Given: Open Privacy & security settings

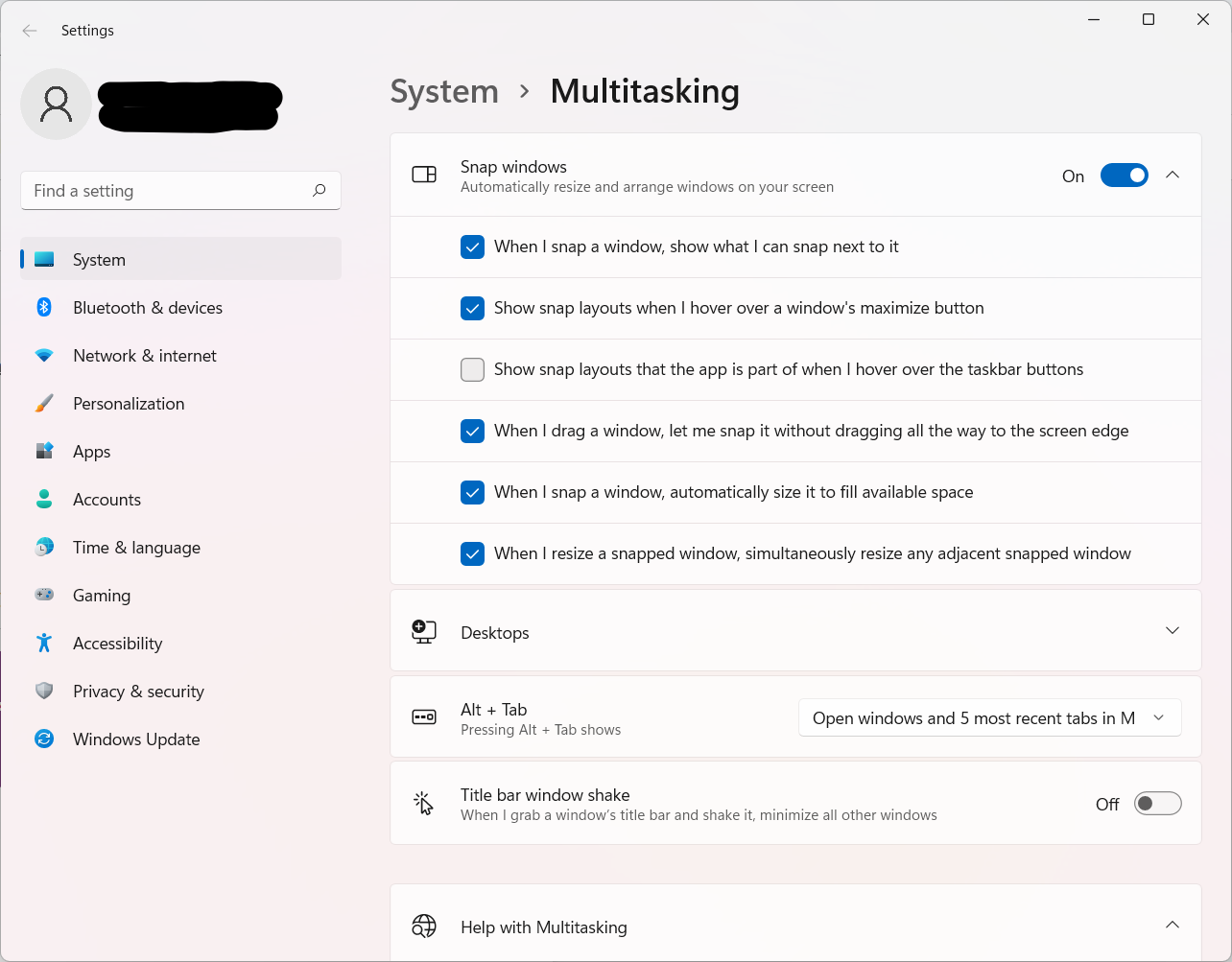Looking at the screenshot, I should pos(180,692).
